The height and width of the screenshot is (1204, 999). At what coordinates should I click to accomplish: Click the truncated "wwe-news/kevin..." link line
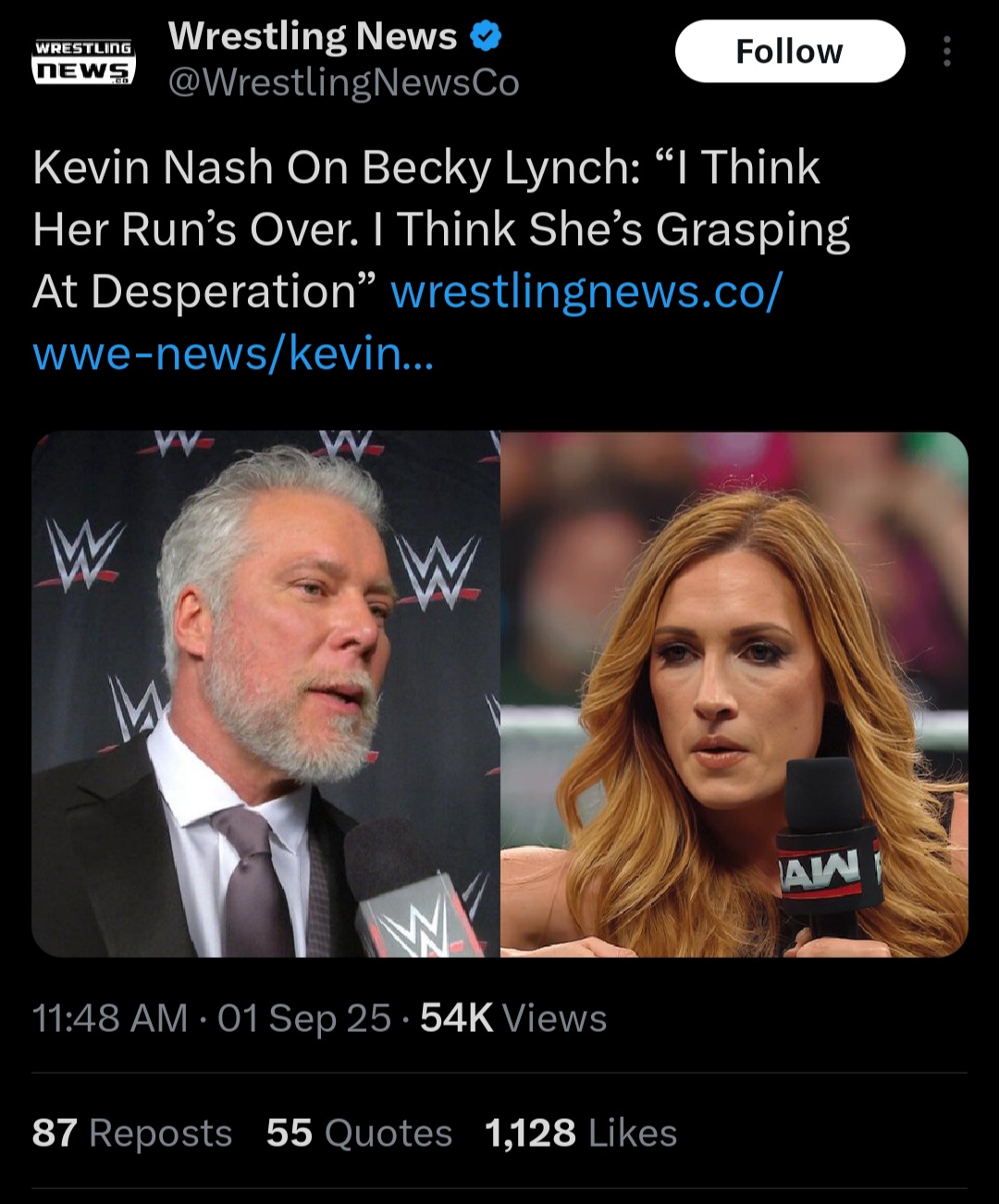click(x=232, y=353)
